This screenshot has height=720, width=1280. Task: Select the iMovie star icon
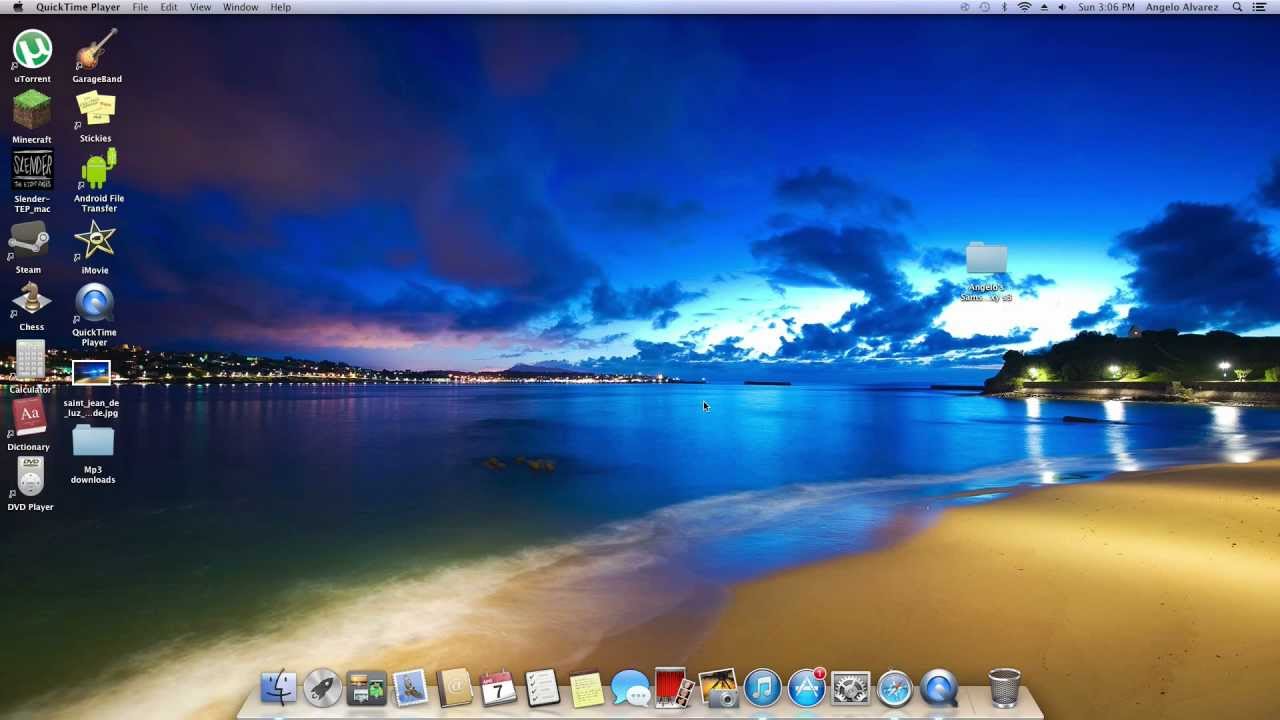click(95, 241)
